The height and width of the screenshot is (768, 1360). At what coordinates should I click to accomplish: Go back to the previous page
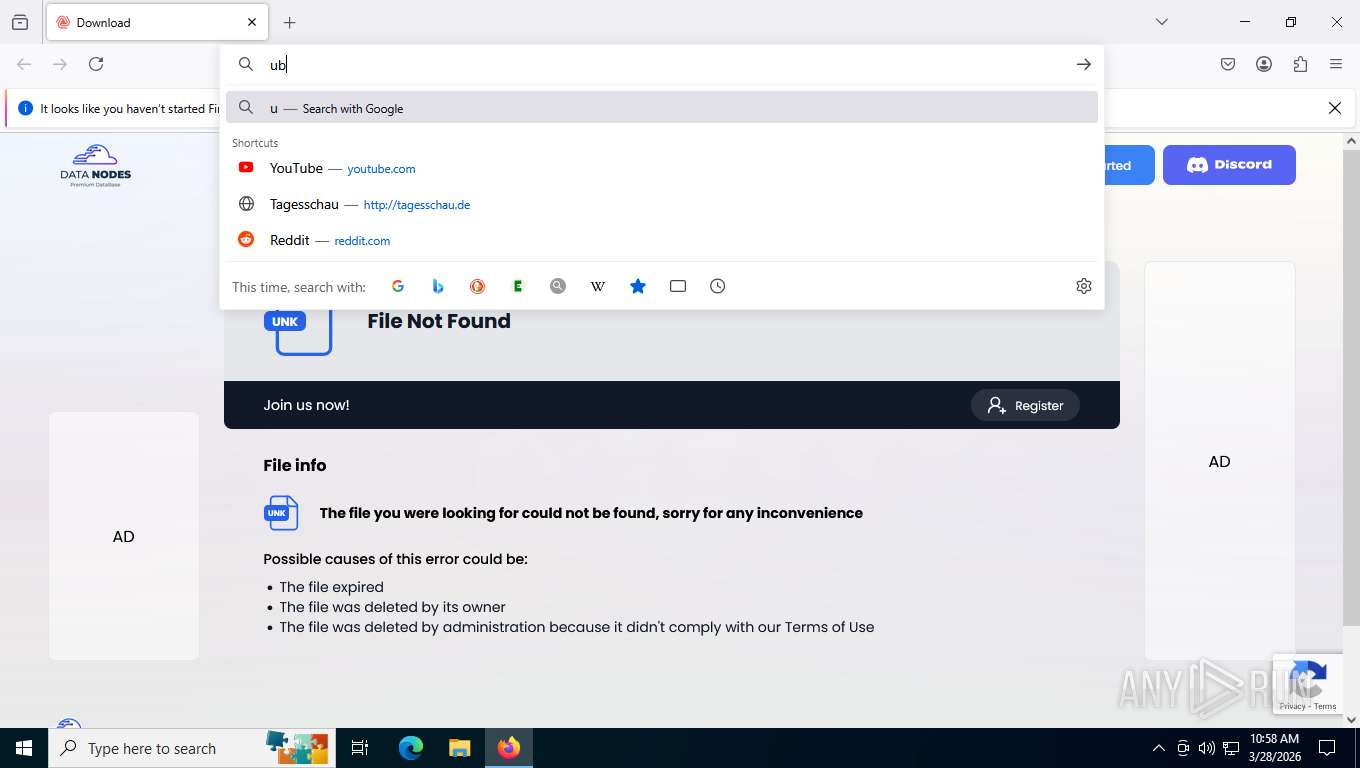tap(24, 64)
